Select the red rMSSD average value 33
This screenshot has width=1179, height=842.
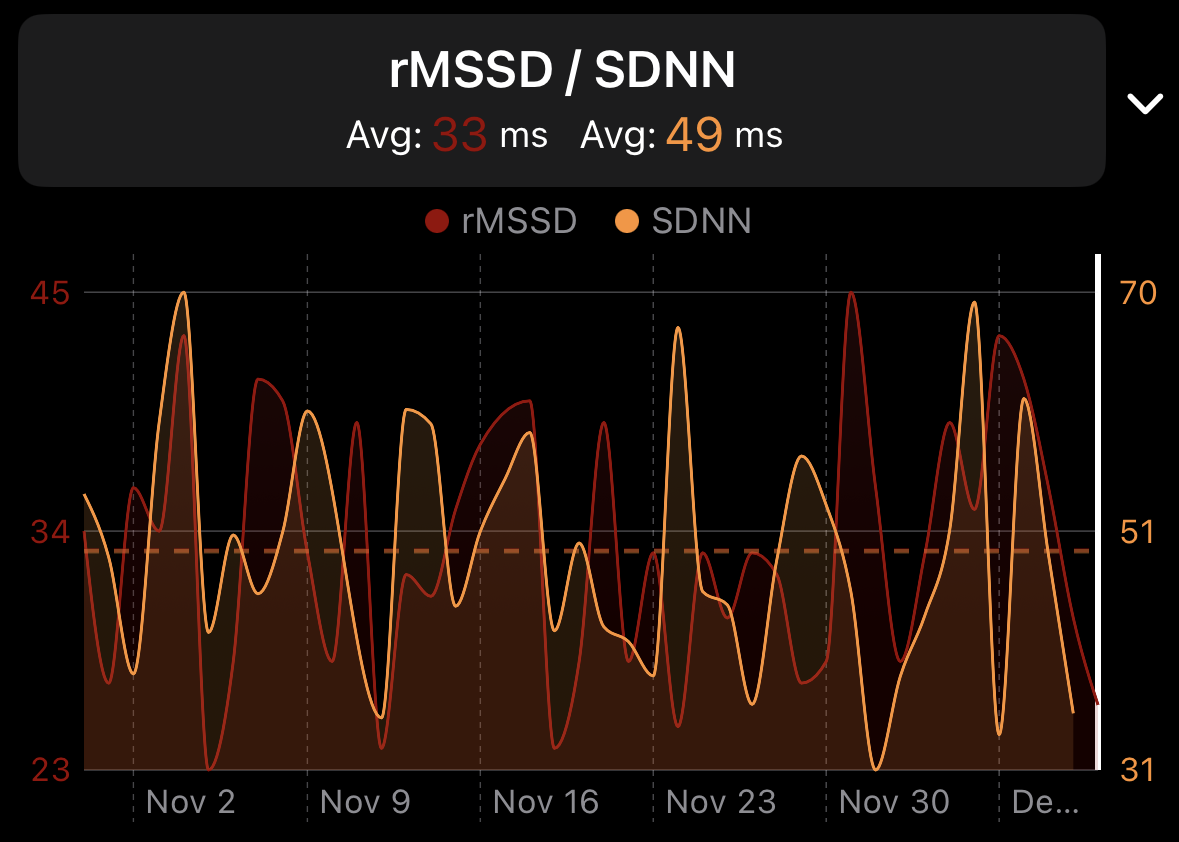point(459,135)
